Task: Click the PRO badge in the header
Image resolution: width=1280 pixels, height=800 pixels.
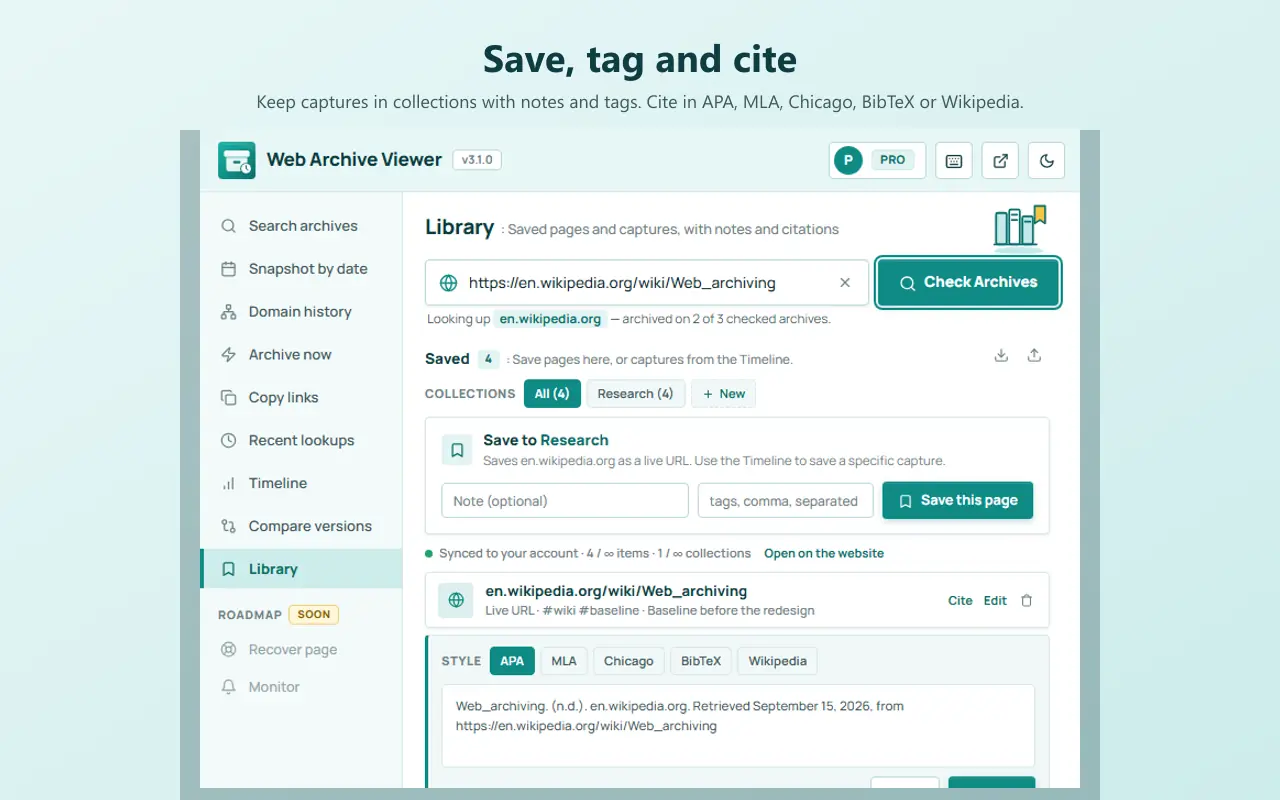Action: (893, 160)
